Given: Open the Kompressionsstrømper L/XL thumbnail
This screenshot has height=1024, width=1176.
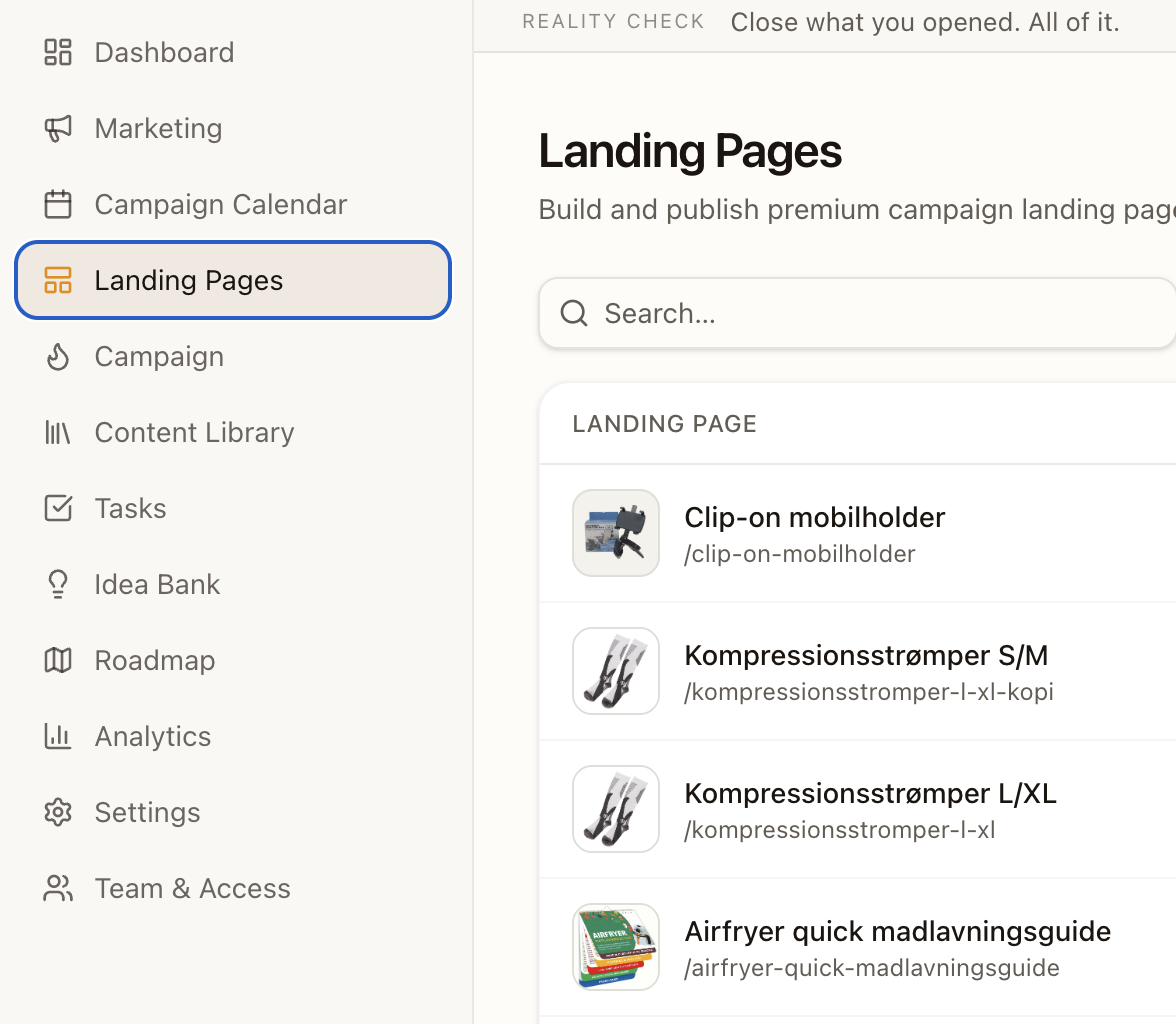Looking at the screenshot, I should pos(616,809).
